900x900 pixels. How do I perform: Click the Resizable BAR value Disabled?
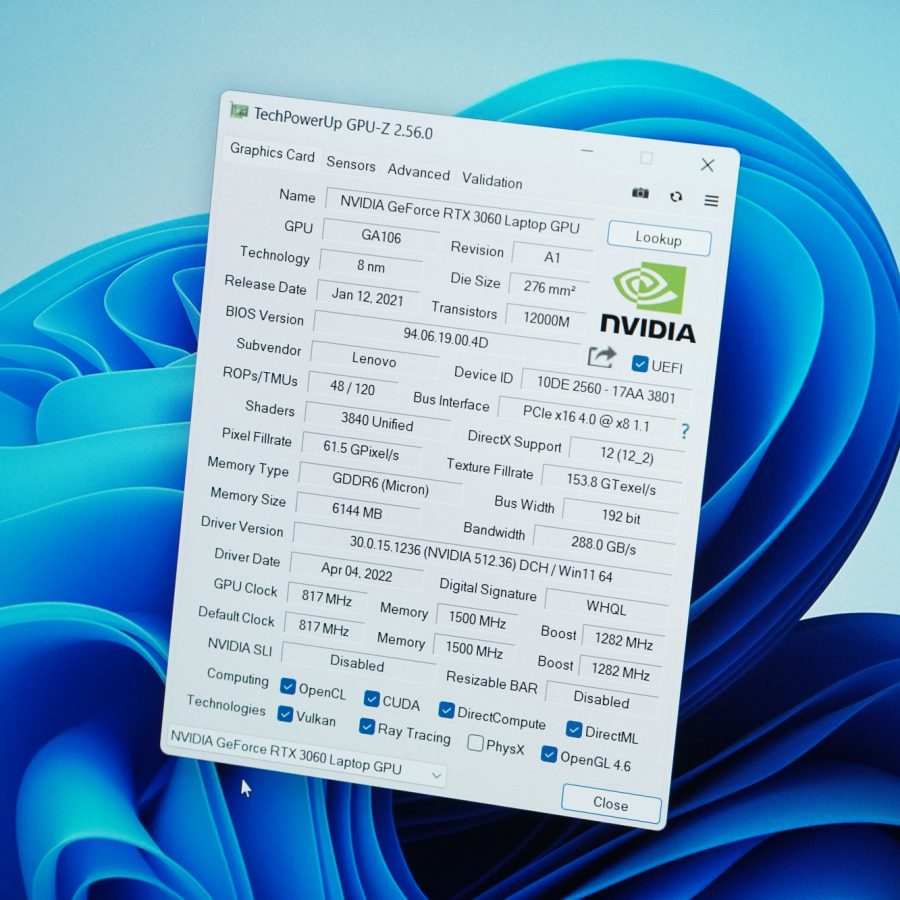click(601, 699)
